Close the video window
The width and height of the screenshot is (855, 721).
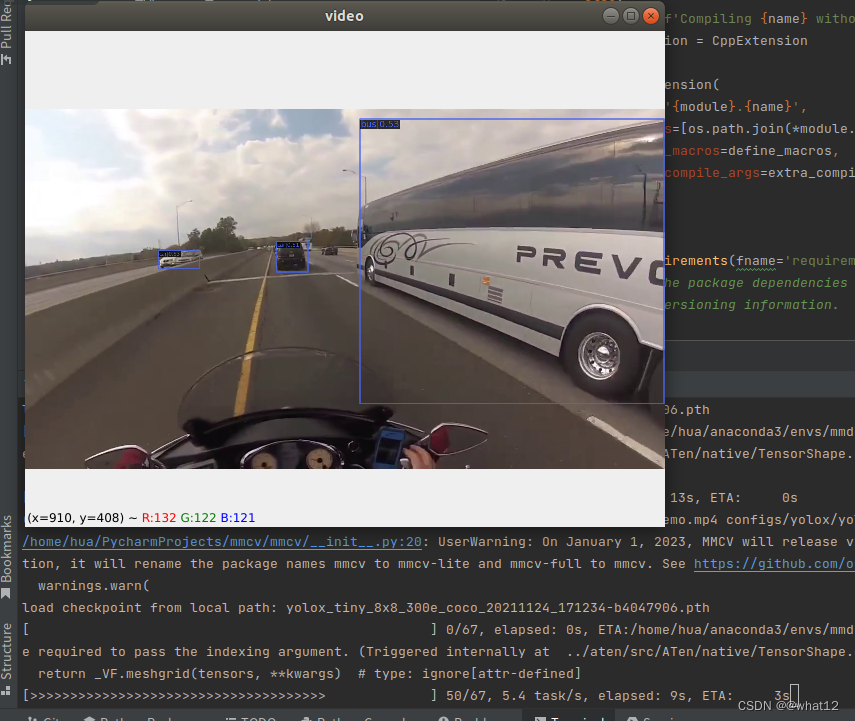point(651,16)
